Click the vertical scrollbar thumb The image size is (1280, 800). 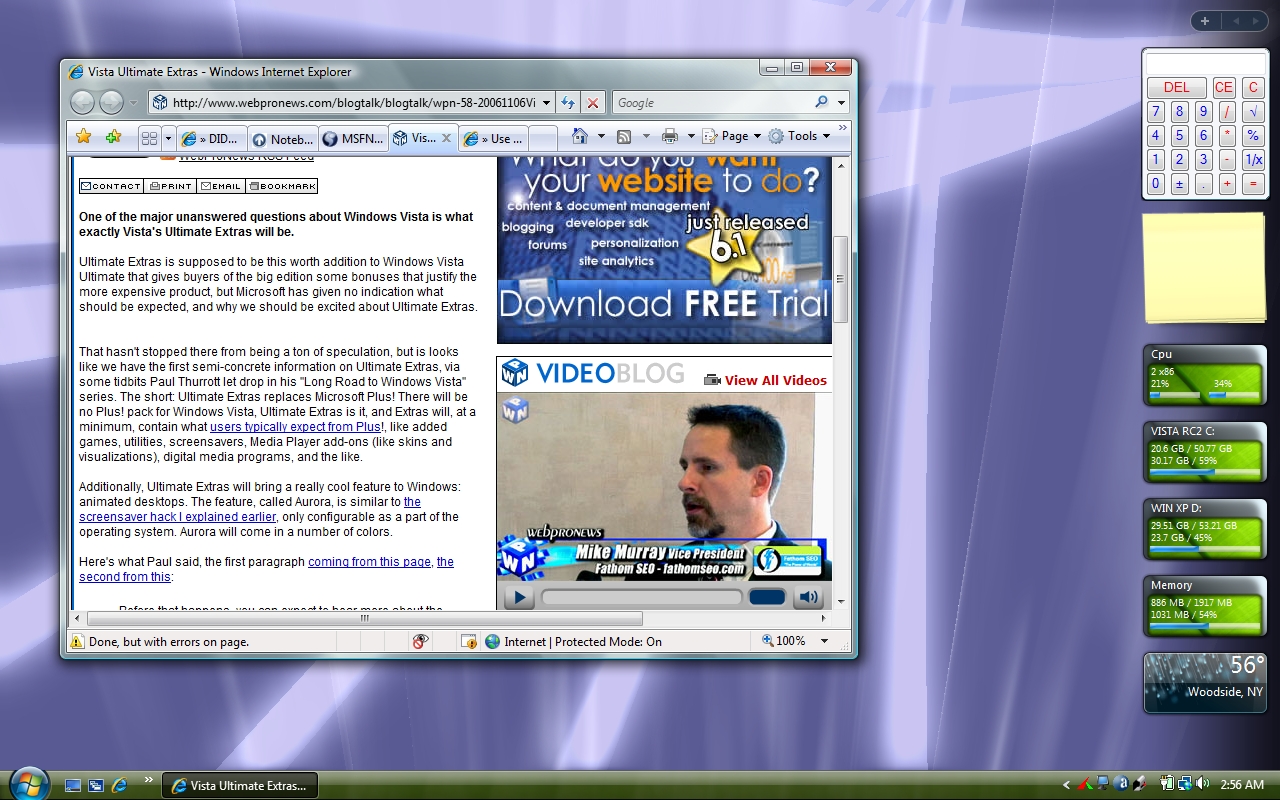pyautogui.click(x=841, y=278)
